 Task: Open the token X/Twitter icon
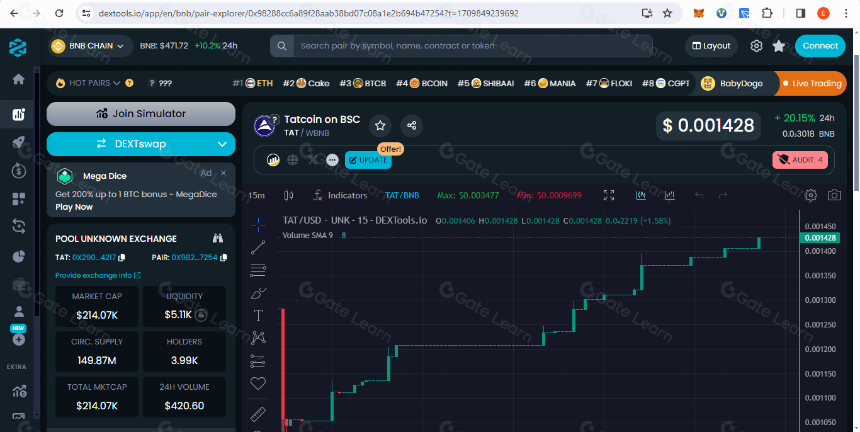[313, 160]
